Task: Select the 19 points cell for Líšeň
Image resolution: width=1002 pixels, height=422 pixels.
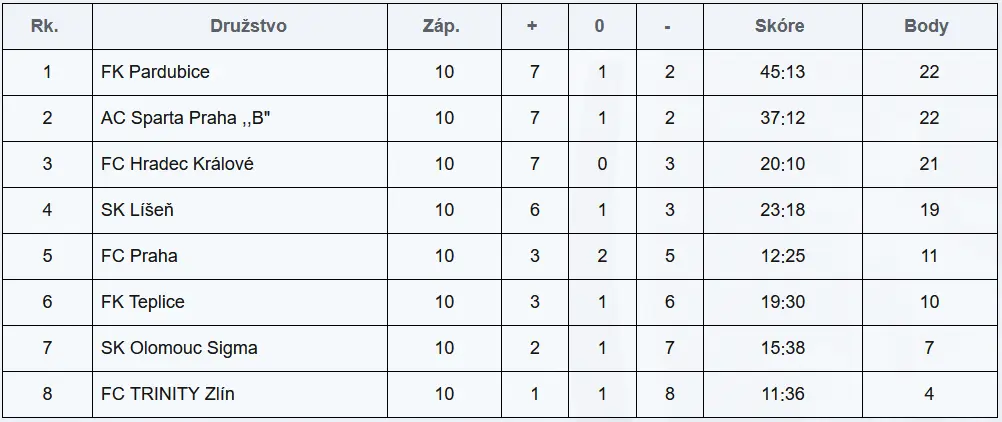Action: [929, 210]
